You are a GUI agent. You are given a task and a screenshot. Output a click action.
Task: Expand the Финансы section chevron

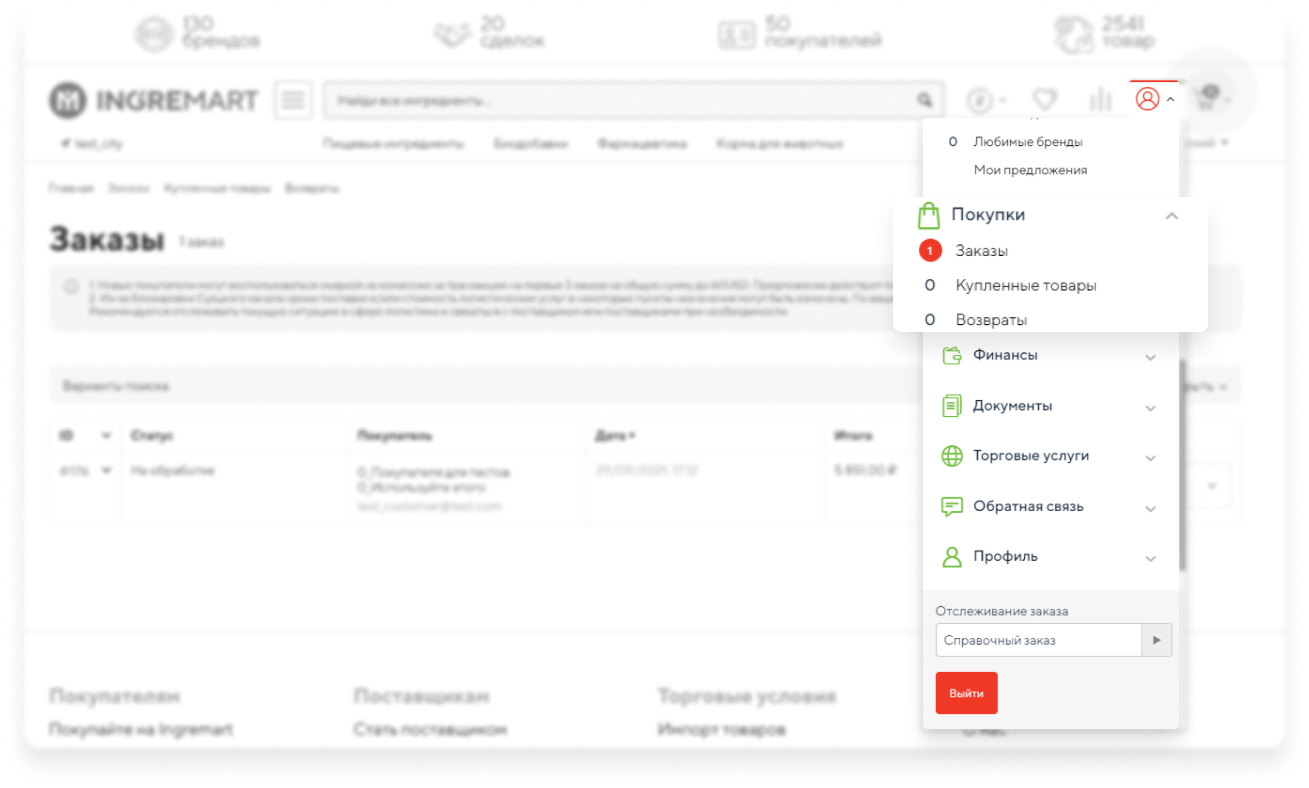click(x=1151, y=357)
